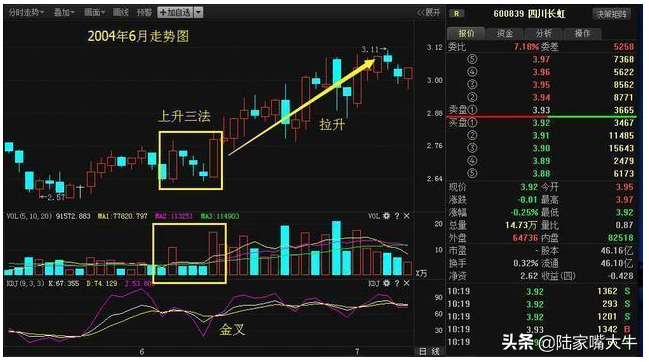The height and width of the screenshot is (362, 649).
Task: Click 最高 value 3.97
Action: [624, 199]
